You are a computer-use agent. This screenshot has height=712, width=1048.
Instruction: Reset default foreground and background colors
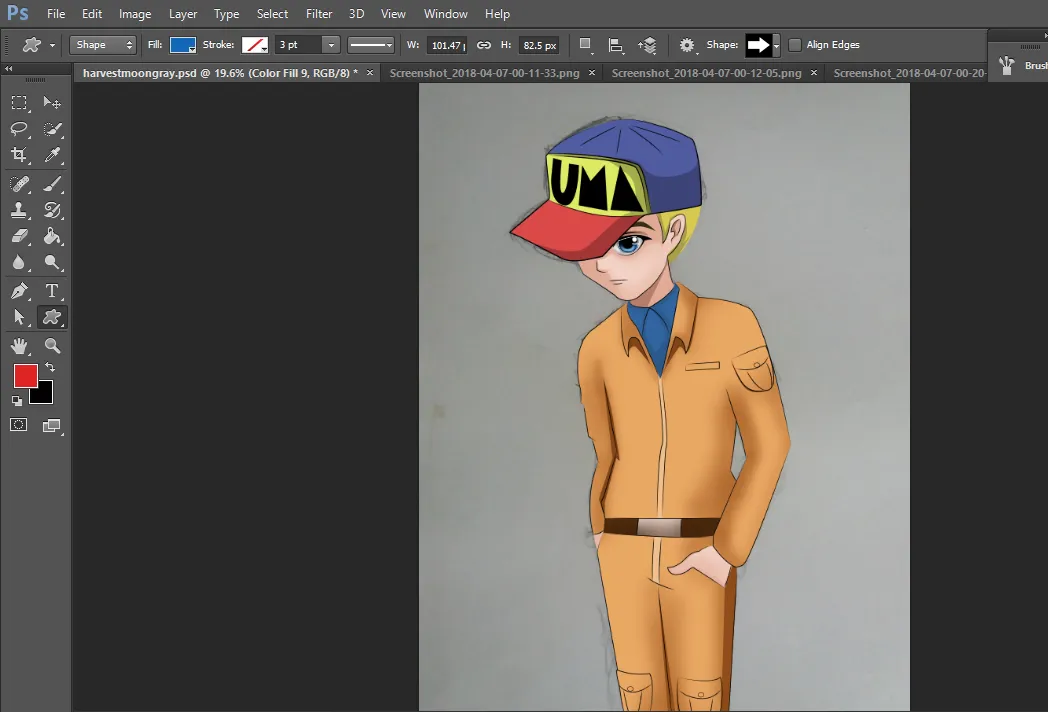tap(17, 401)
